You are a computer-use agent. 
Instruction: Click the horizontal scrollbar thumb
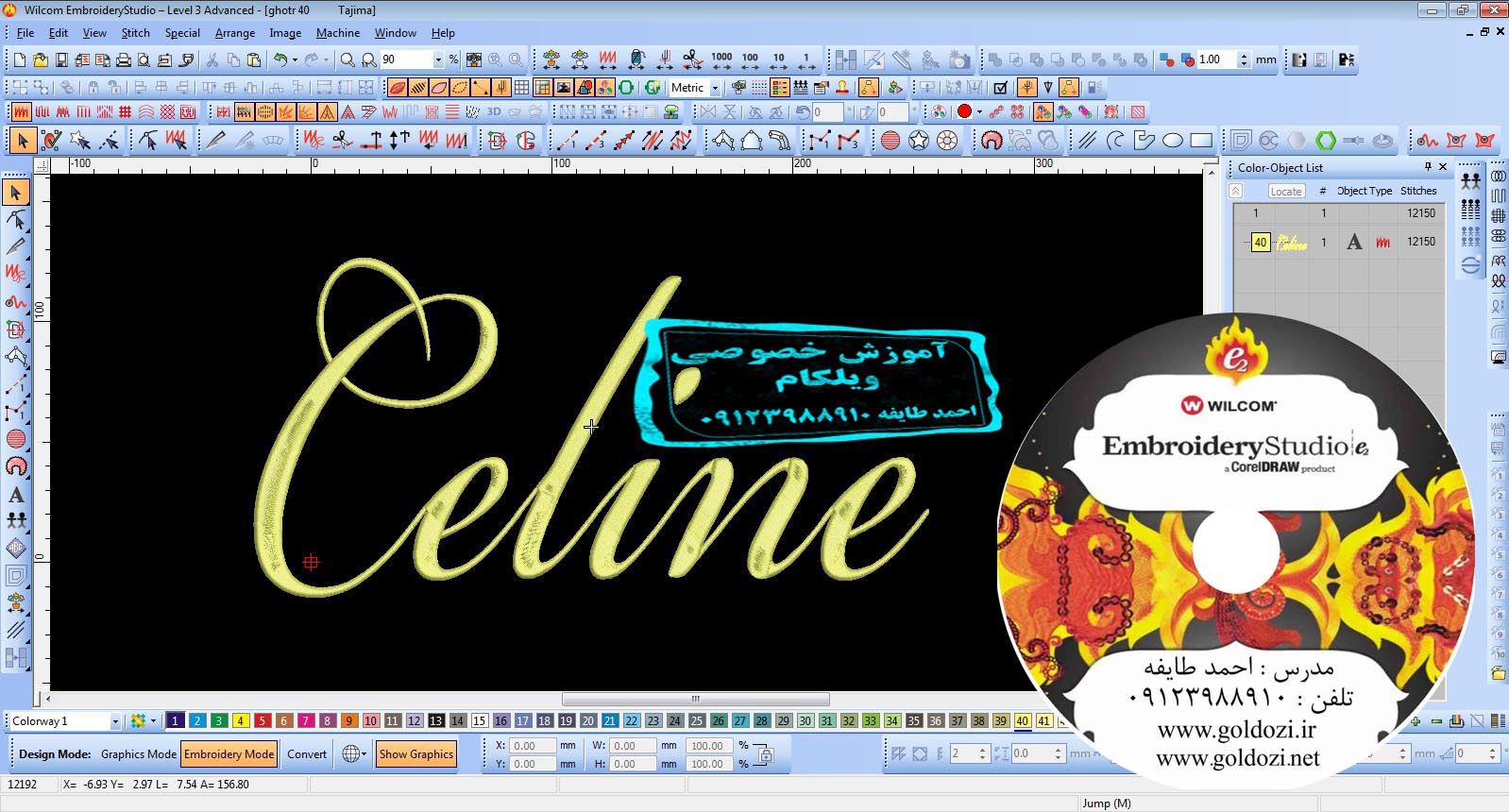(x=696, y=700)
